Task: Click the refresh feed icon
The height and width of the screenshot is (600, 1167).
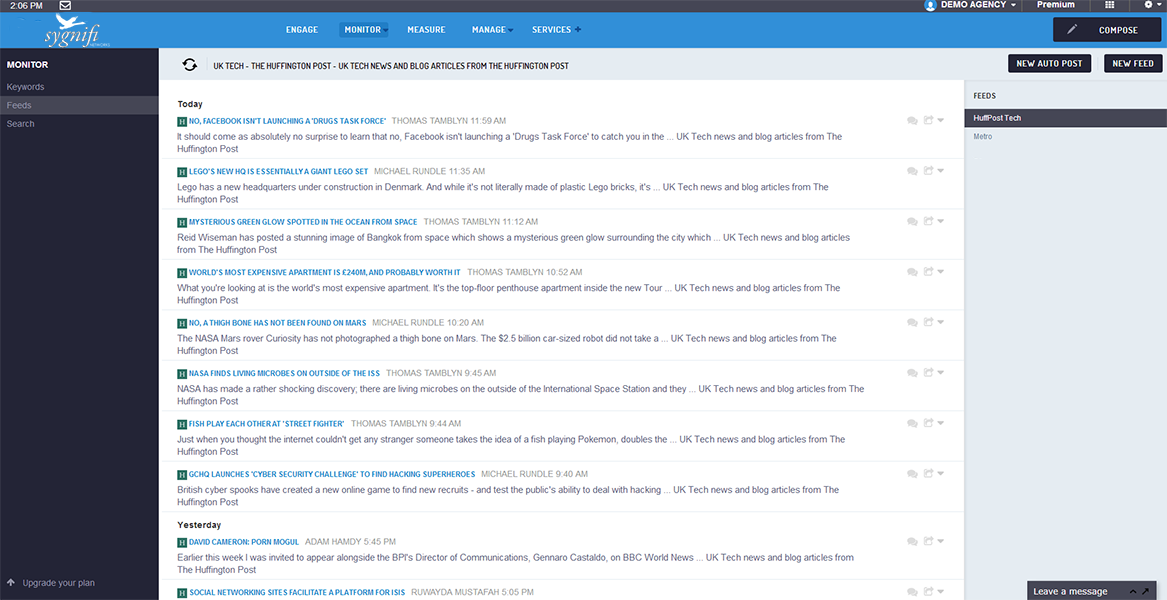Action: point(190,65)
